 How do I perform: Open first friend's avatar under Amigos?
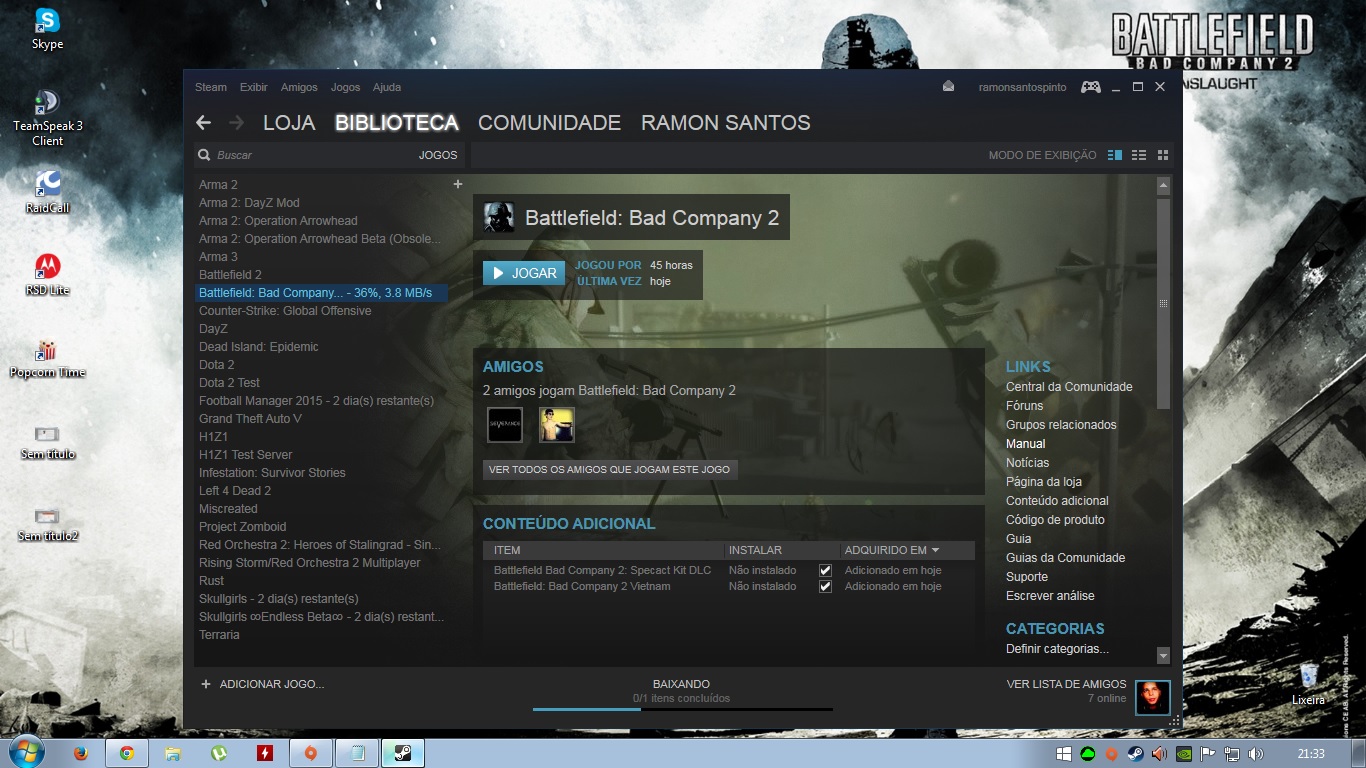point(504,424)
